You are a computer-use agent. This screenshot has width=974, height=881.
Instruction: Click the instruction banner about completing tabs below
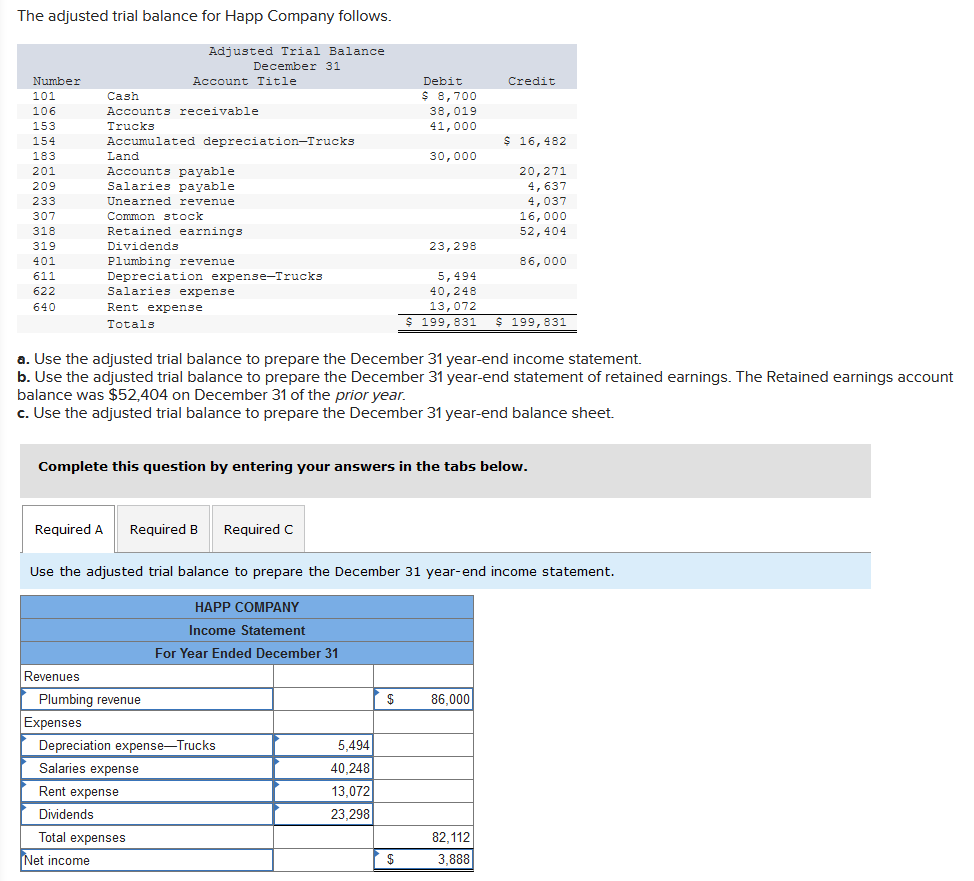(445, 470)
